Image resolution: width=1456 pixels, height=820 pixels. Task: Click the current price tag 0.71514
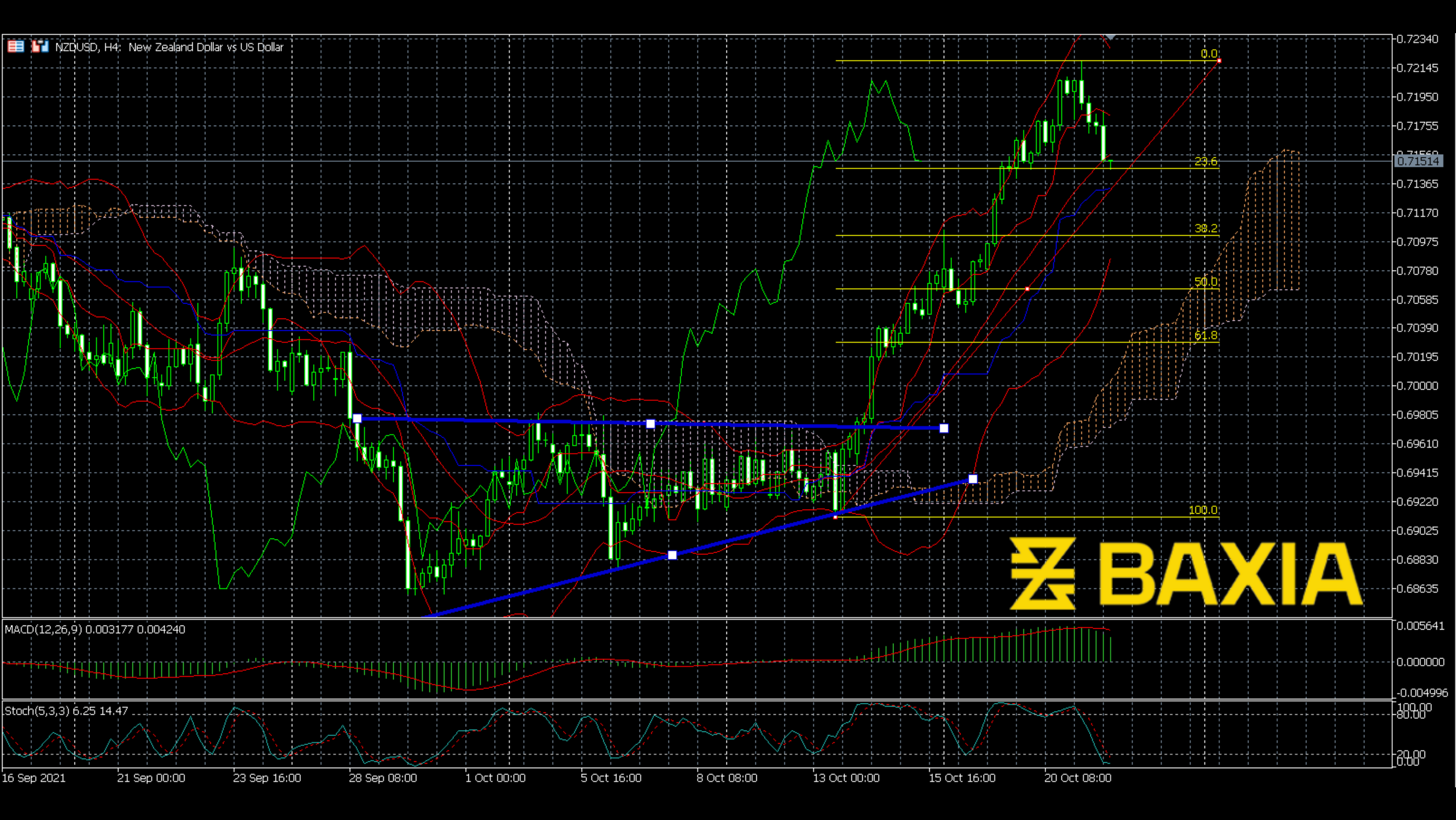click(x=1417, y=161)
